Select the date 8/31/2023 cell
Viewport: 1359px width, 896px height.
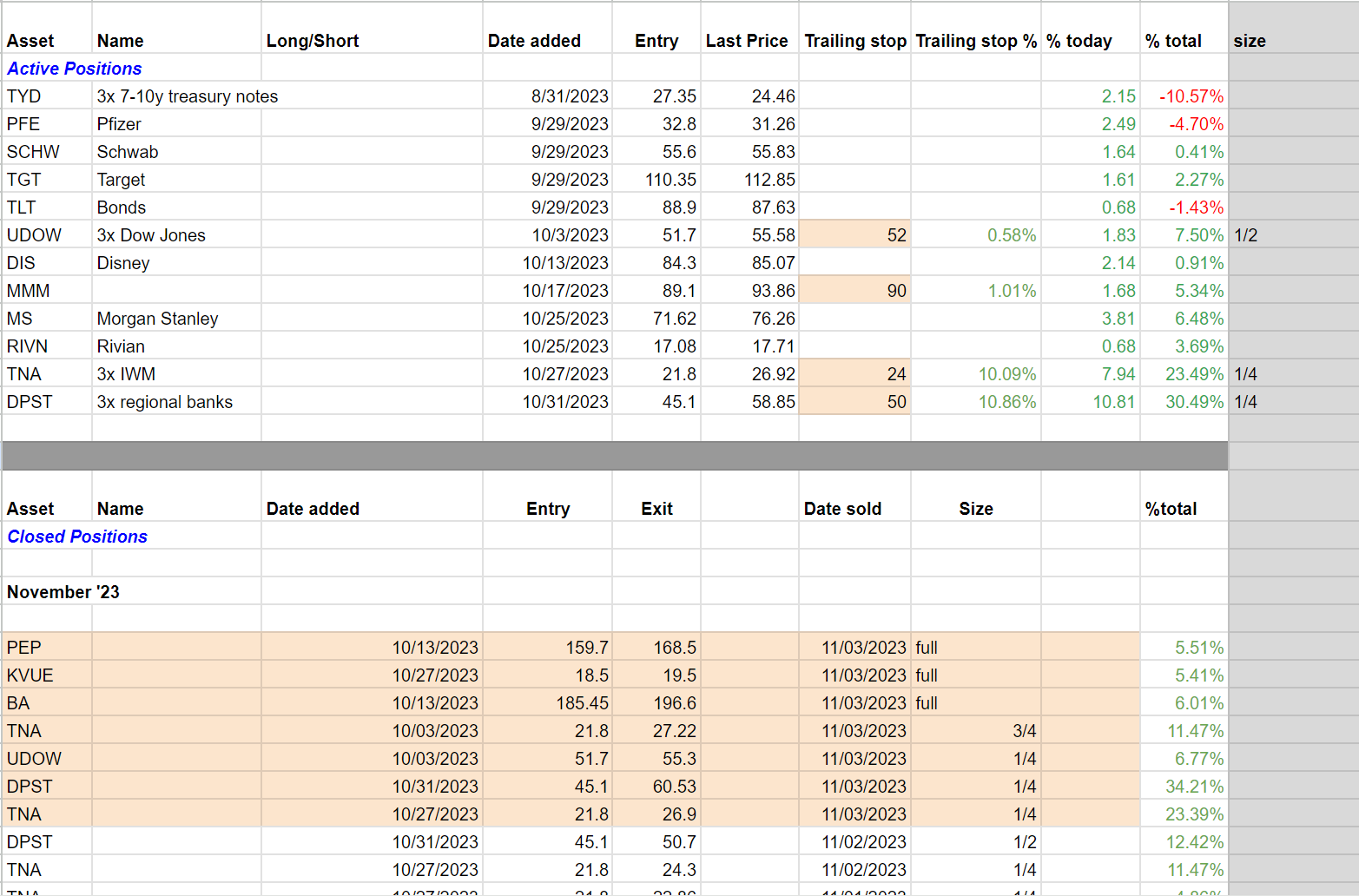547,96
